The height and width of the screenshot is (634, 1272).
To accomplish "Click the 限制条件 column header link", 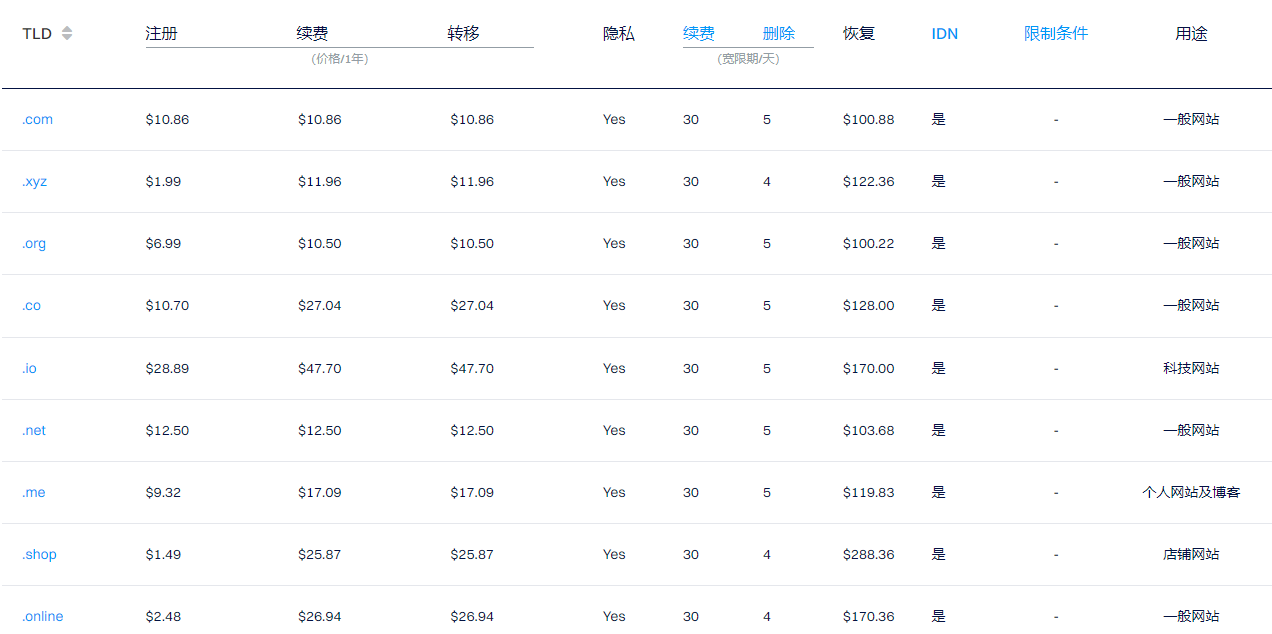I will tap(1055, 34).
